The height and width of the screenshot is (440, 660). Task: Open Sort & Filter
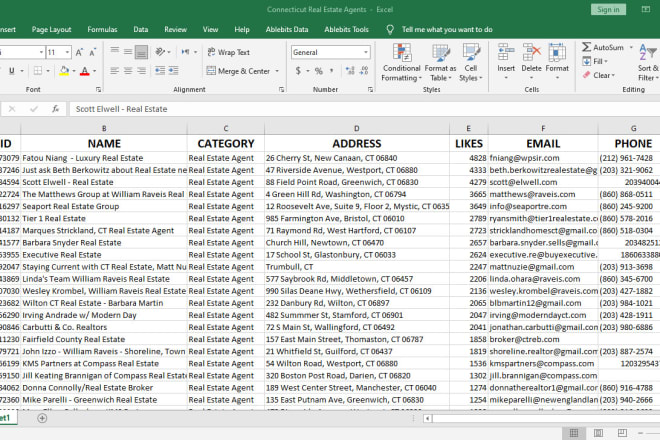coord(648,62)
